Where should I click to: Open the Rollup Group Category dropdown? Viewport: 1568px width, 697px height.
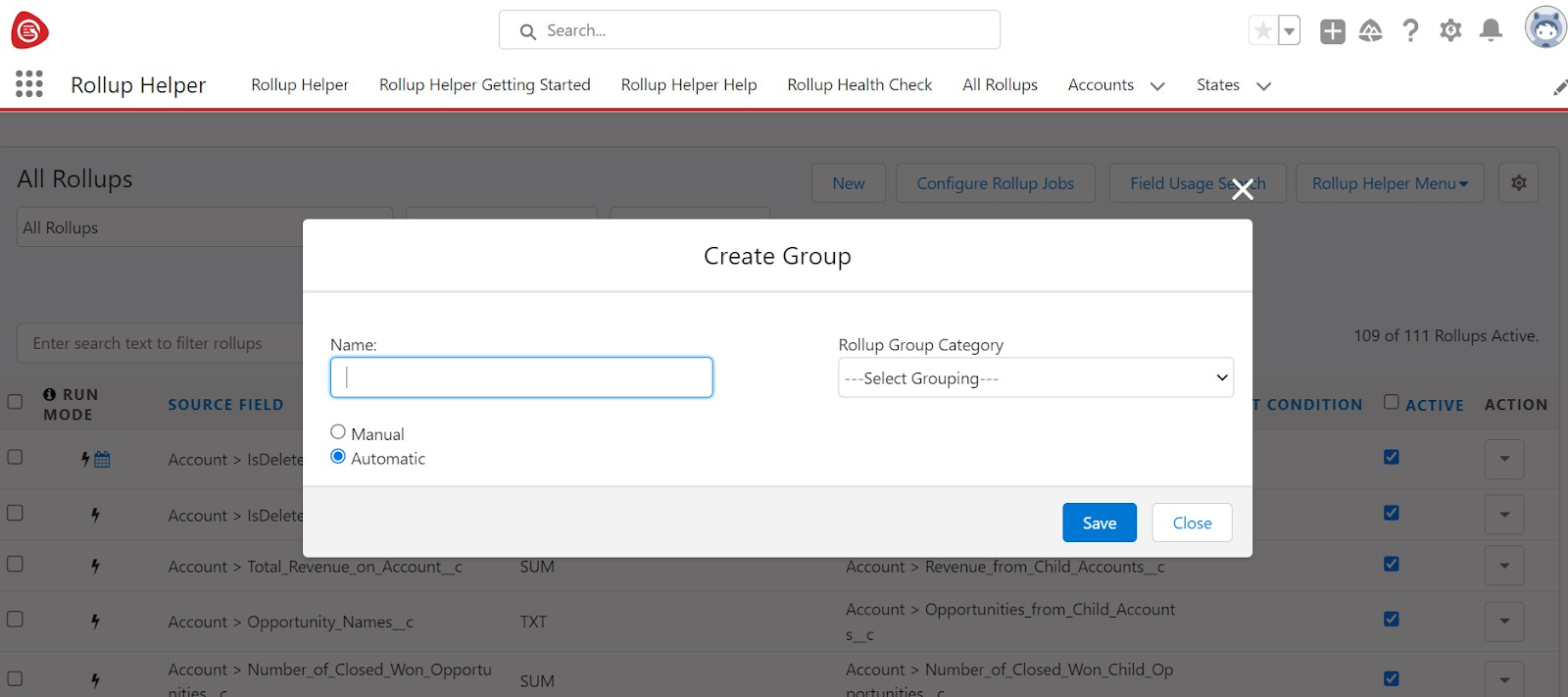pyautogui.click(x=1035, y=377)
